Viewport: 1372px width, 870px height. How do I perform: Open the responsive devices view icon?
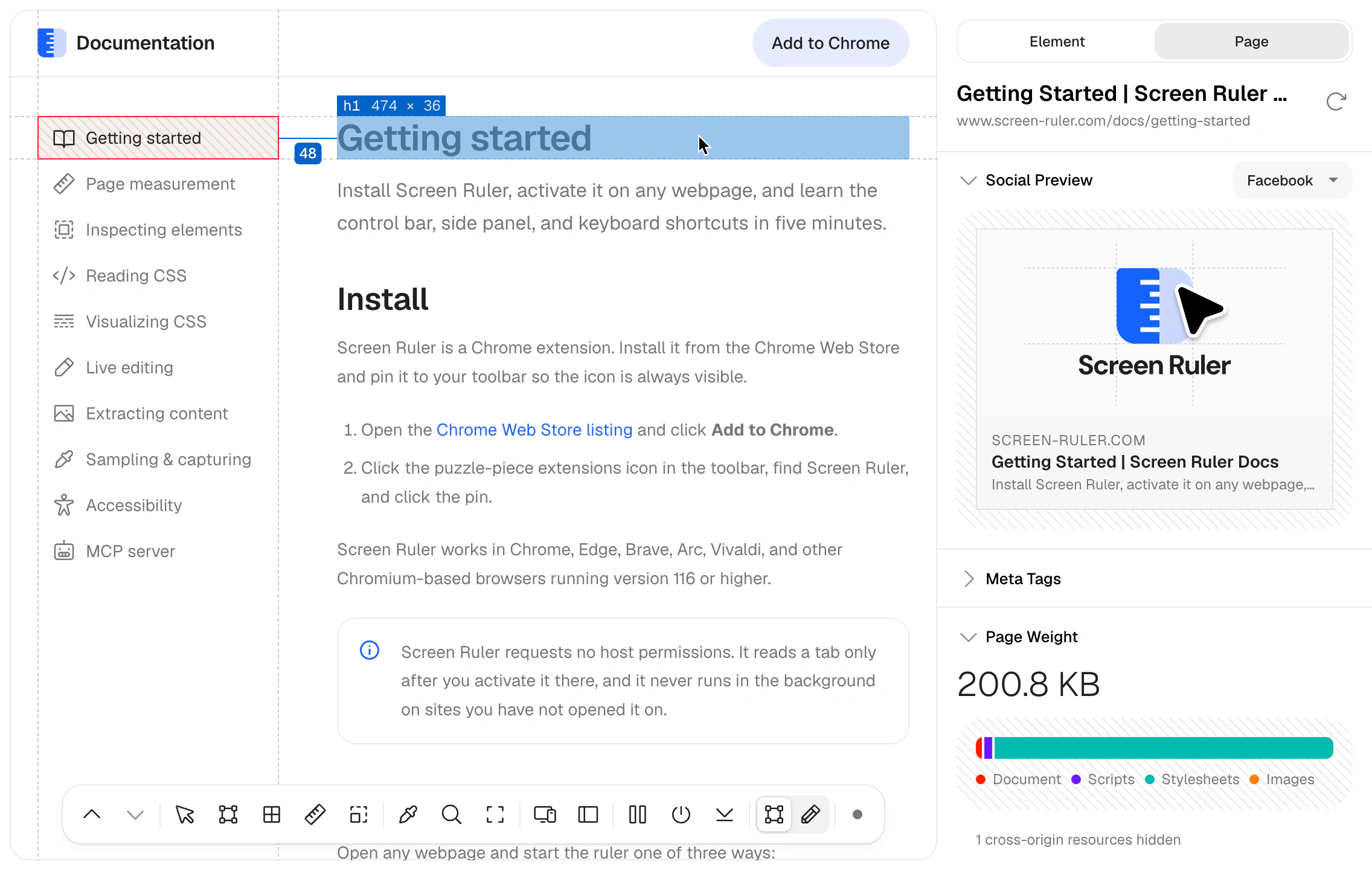tap(545, 814)
